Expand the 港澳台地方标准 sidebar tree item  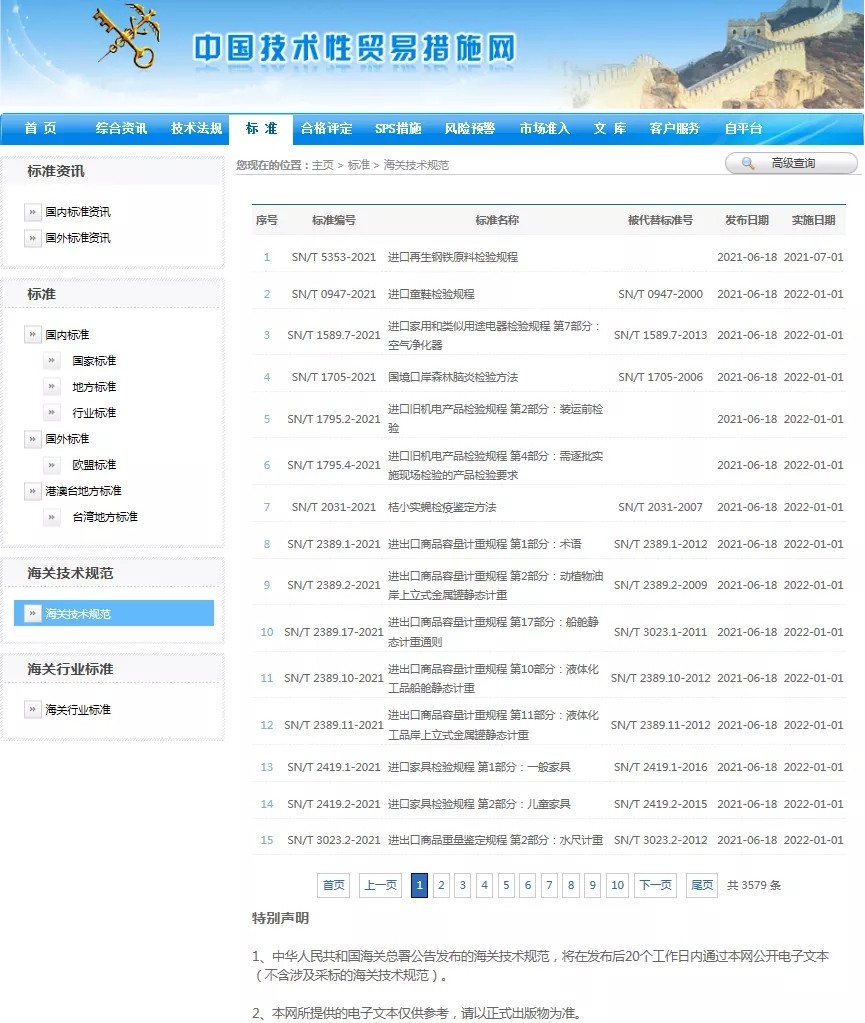tap(85, 491)
